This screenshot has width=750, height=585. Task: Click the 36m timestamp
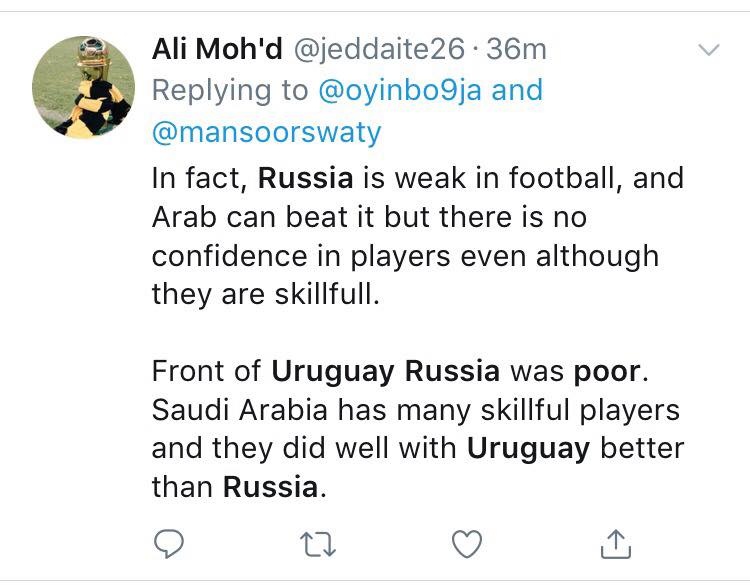(x=516, y=49)
